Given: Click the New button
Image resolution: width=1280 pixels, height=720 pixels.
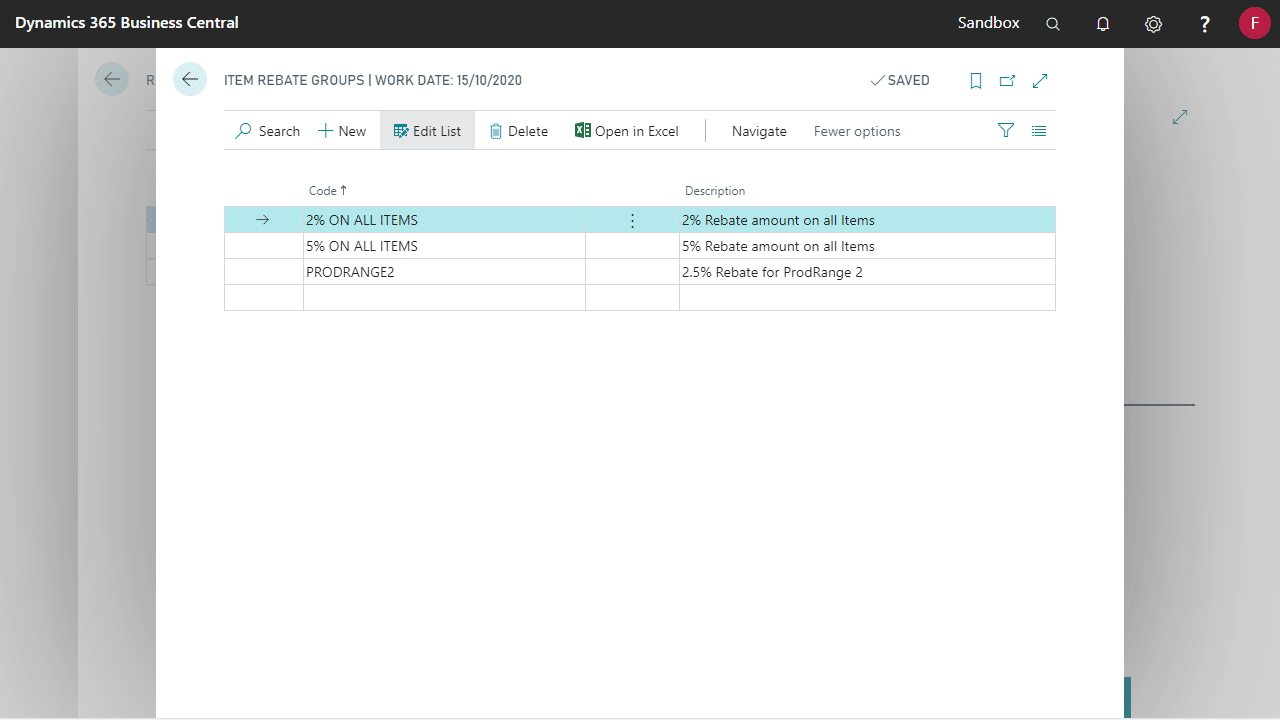Looking at the screenshot, I should point(342,131).
